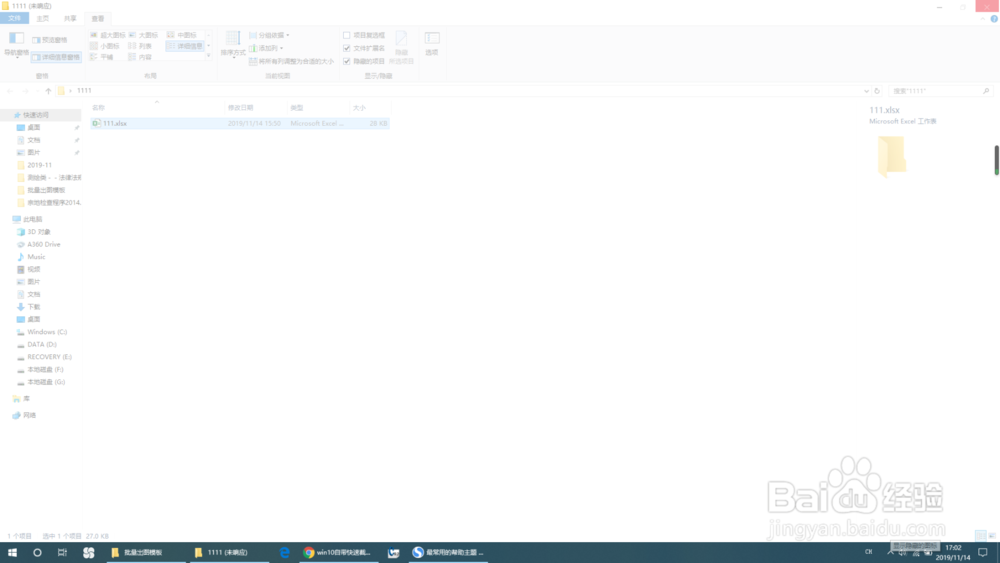Open address bar history dropdown
Viewport: 1000px width, 563px height.
point(866,91)
